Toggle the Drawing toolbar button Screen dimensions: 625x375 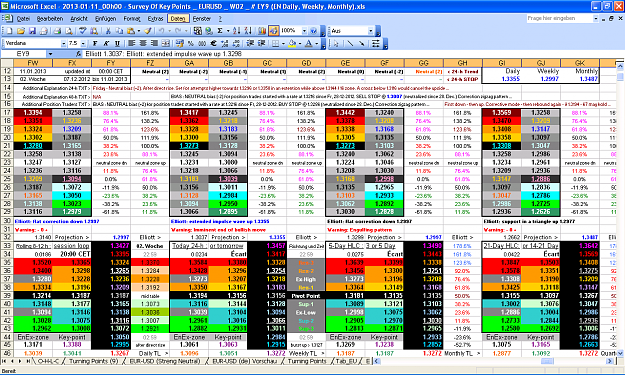[x=273, y=31]
